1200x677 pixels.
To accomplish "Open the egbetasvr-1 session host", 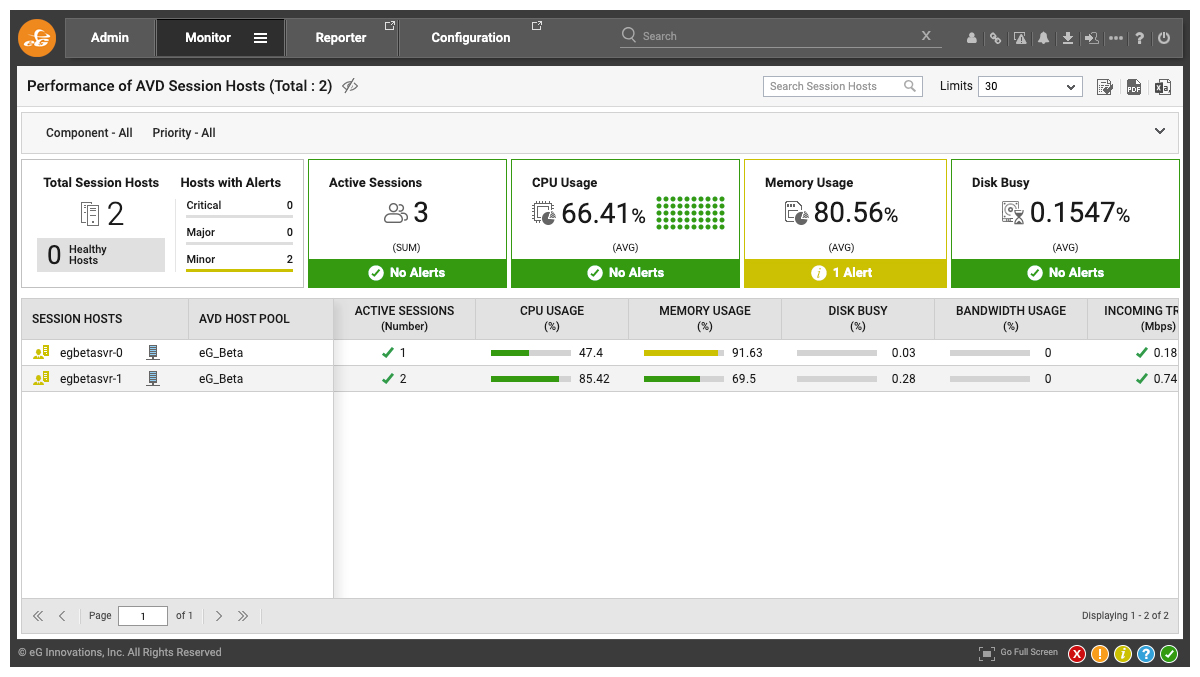I will (91, 379).
